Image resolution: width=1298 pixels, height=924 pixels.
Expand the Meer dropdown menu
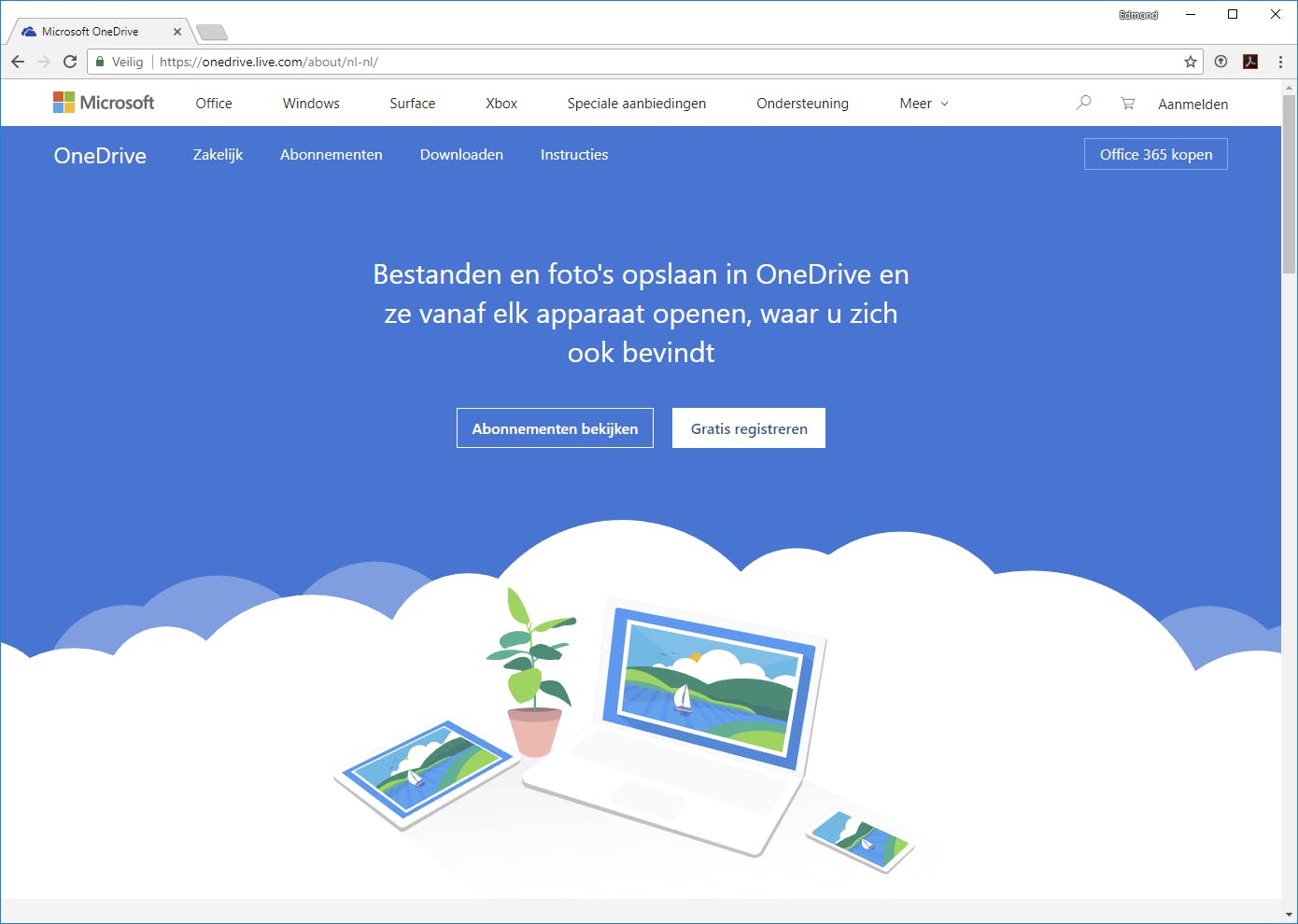pyautogui.click(x=924, y=104)
